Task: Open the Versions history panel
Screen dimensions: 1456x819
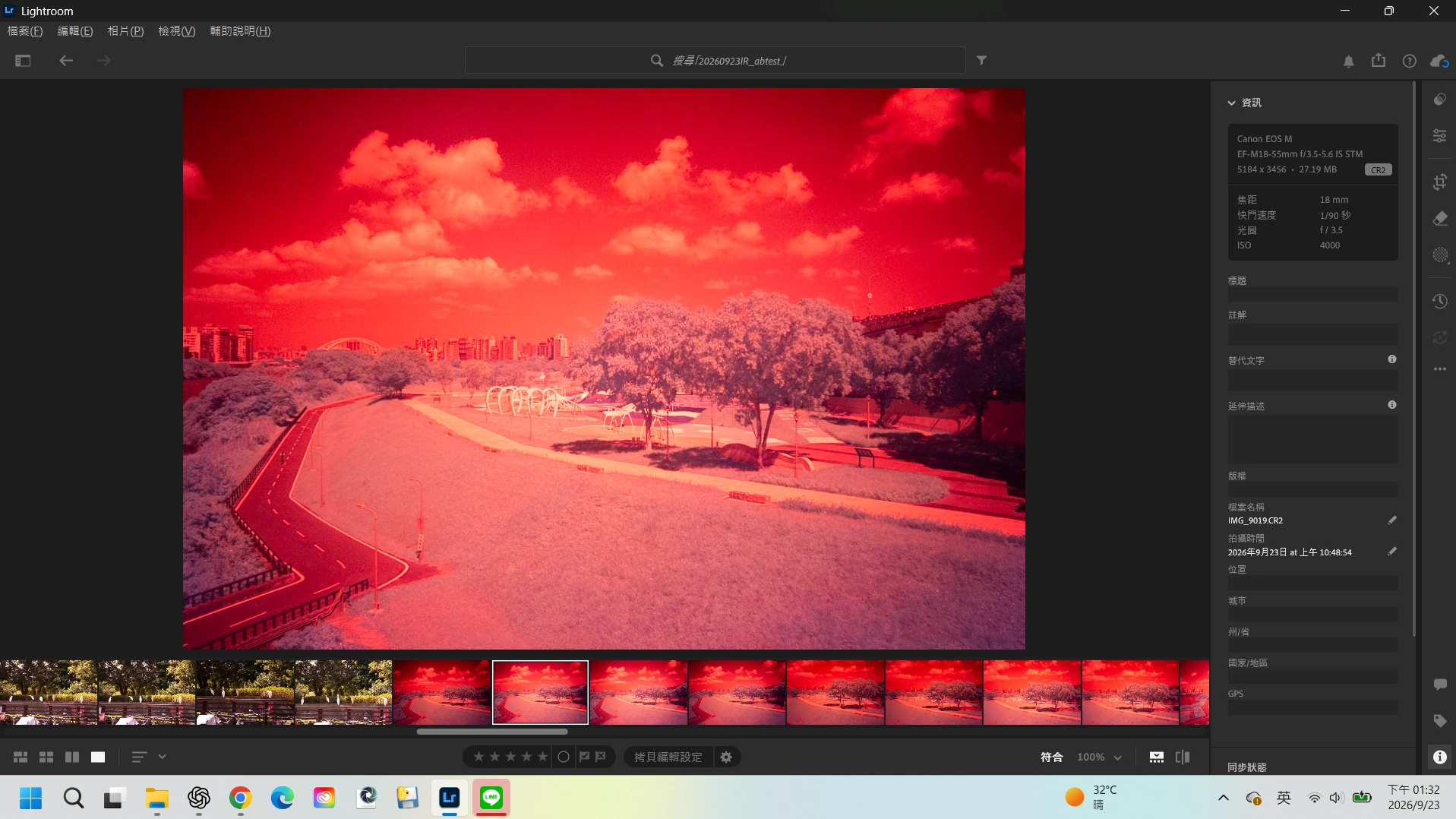Action: coord(1440,302)
